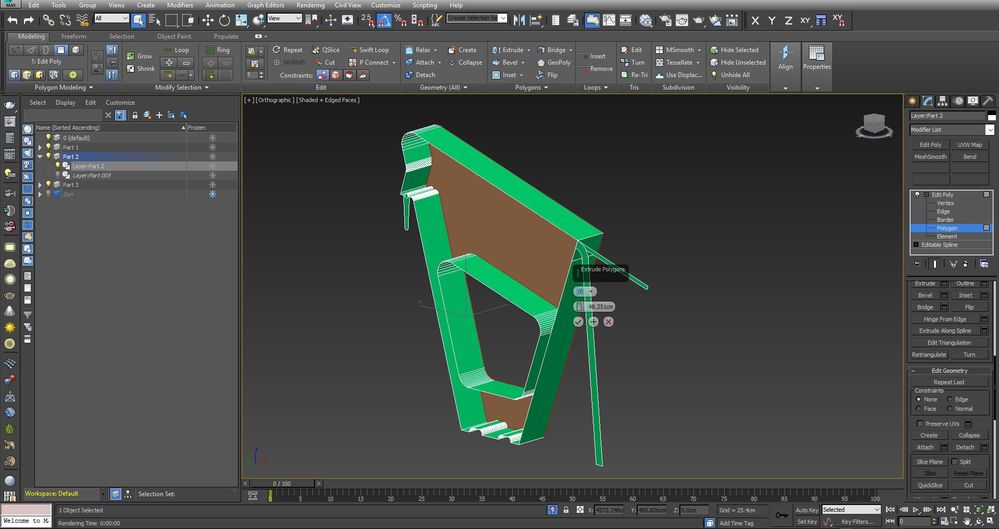Open the Graph Editors menu
999x529 pixels.
pos(265,5)
